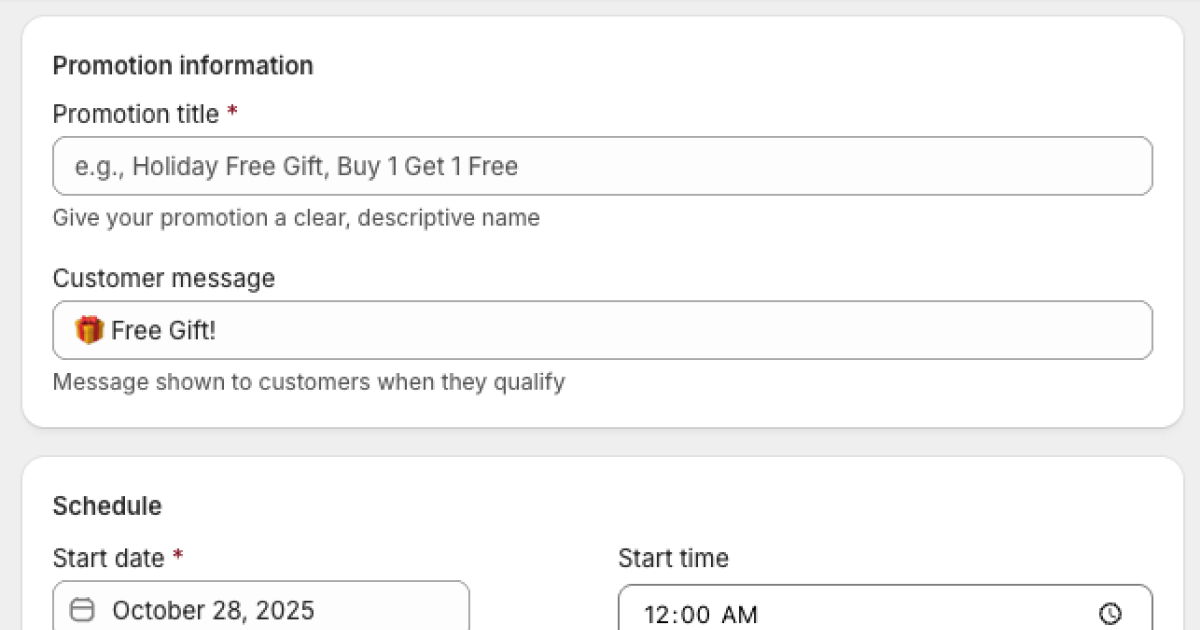Click the Customer message input containing Free Gift!
The image size is (1200, 630).
[x=600, y=330]
